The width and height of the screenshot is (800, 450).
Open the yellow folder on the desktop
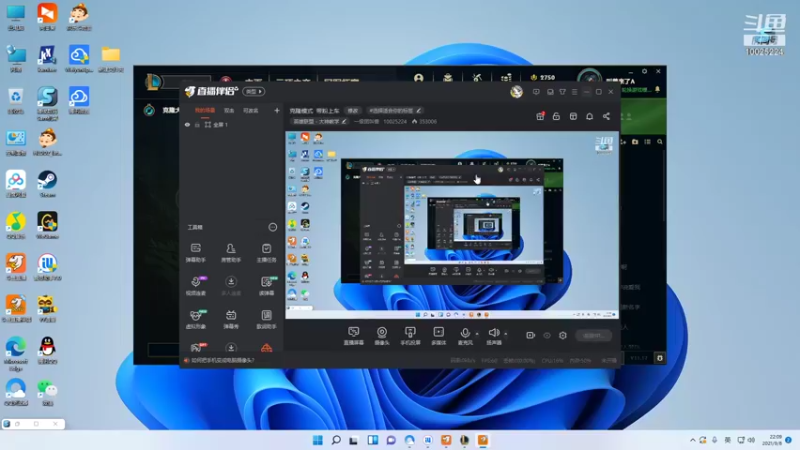click(x=111, y=59)
